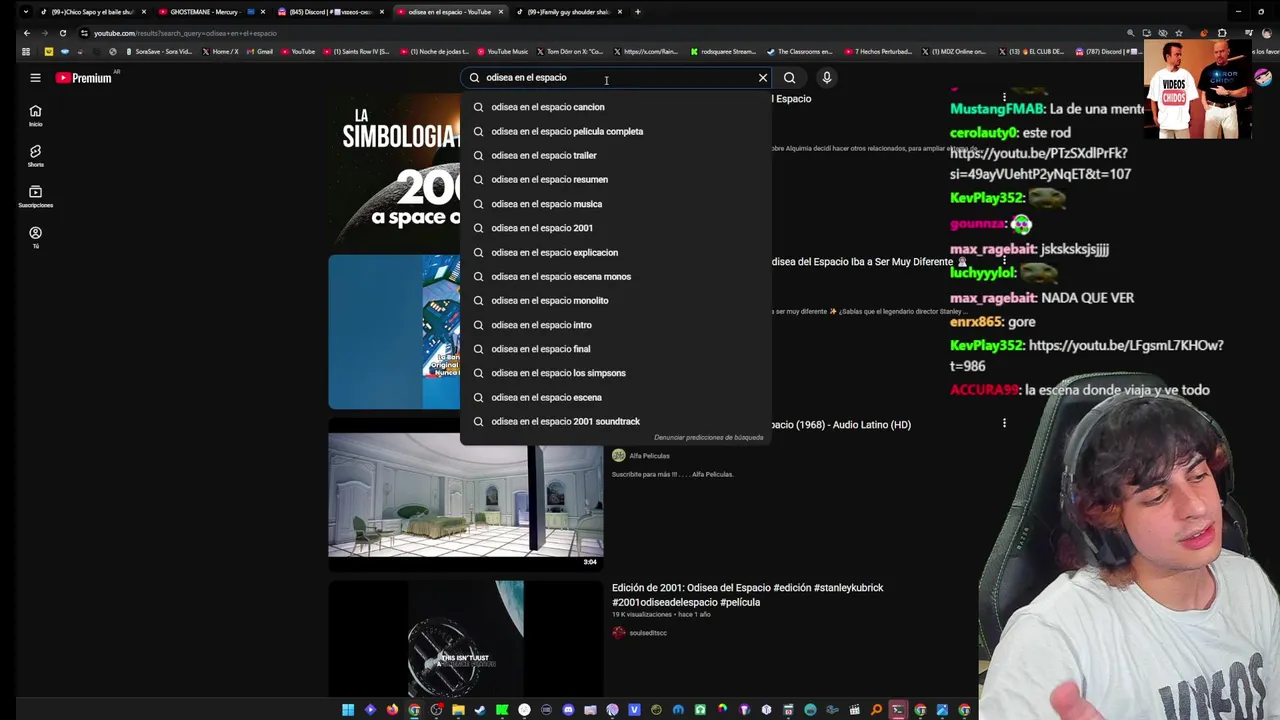Open Inicio in the left sidebar
This screenshot has height=720, width=1280.
pyautogui.click(x=35, y=116)
